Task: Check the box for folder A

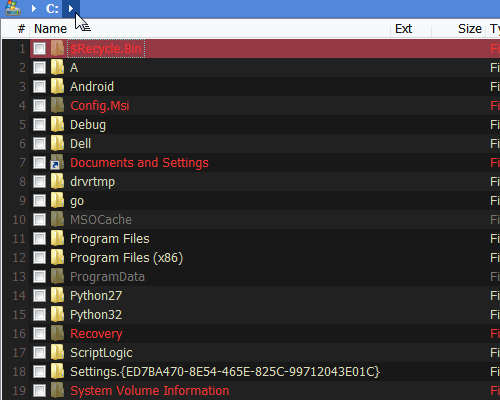Action: [39, 68]
